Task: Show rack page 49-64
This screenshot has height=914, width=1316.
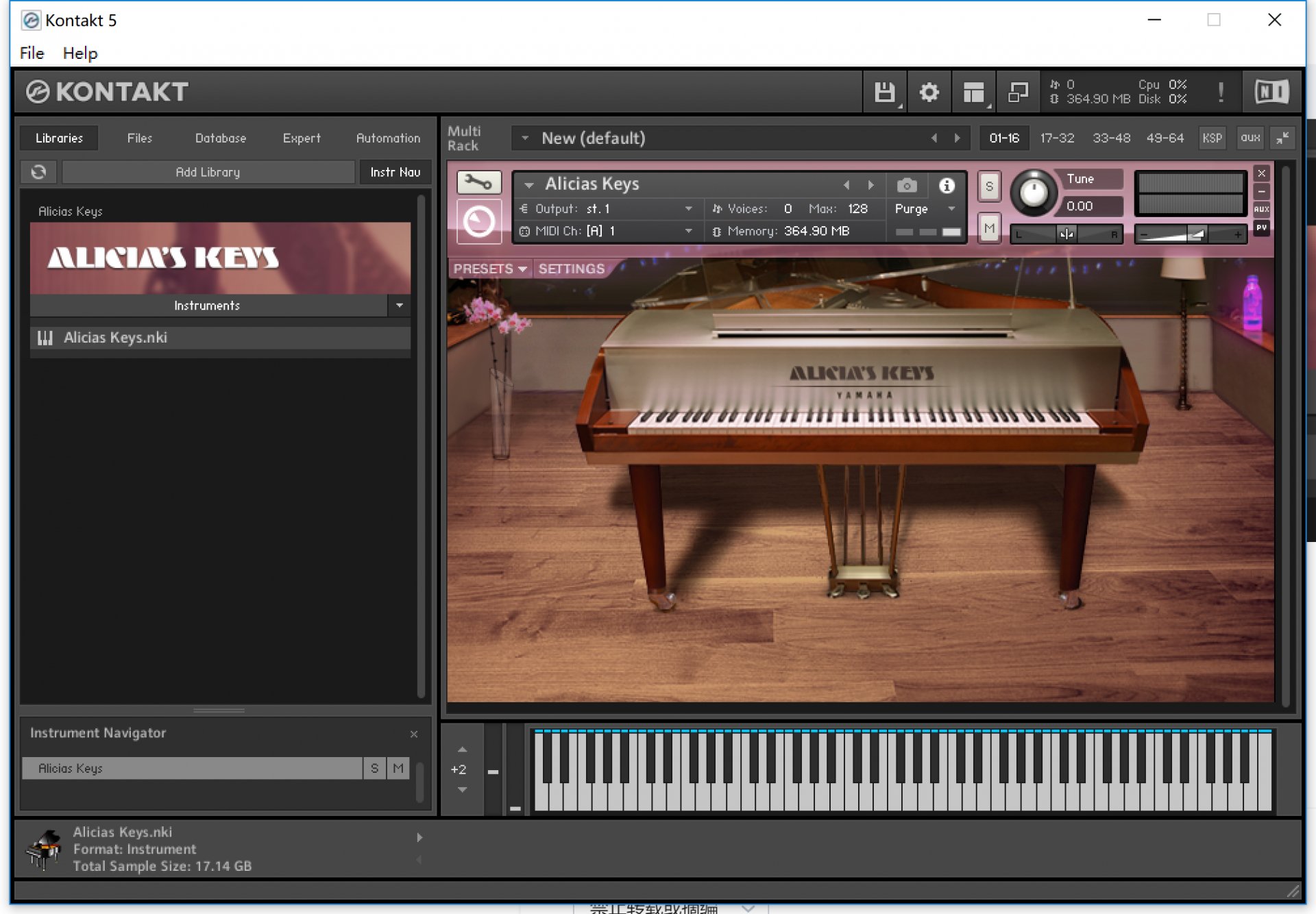Action: (x=1165, y=138)
